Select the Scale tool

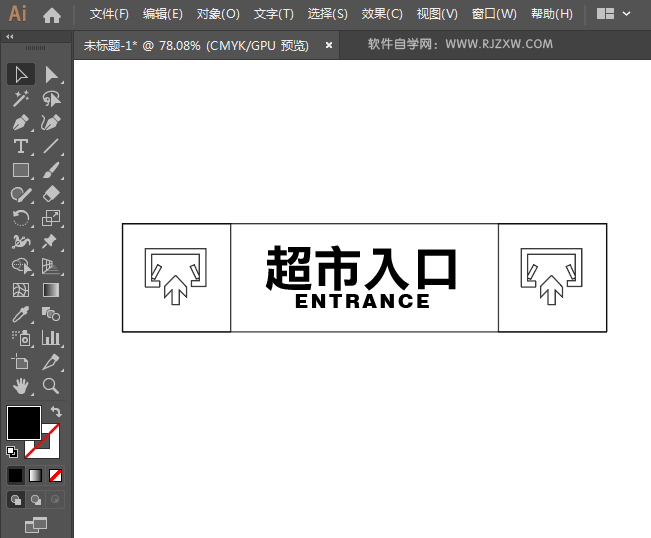click(51, 218)
